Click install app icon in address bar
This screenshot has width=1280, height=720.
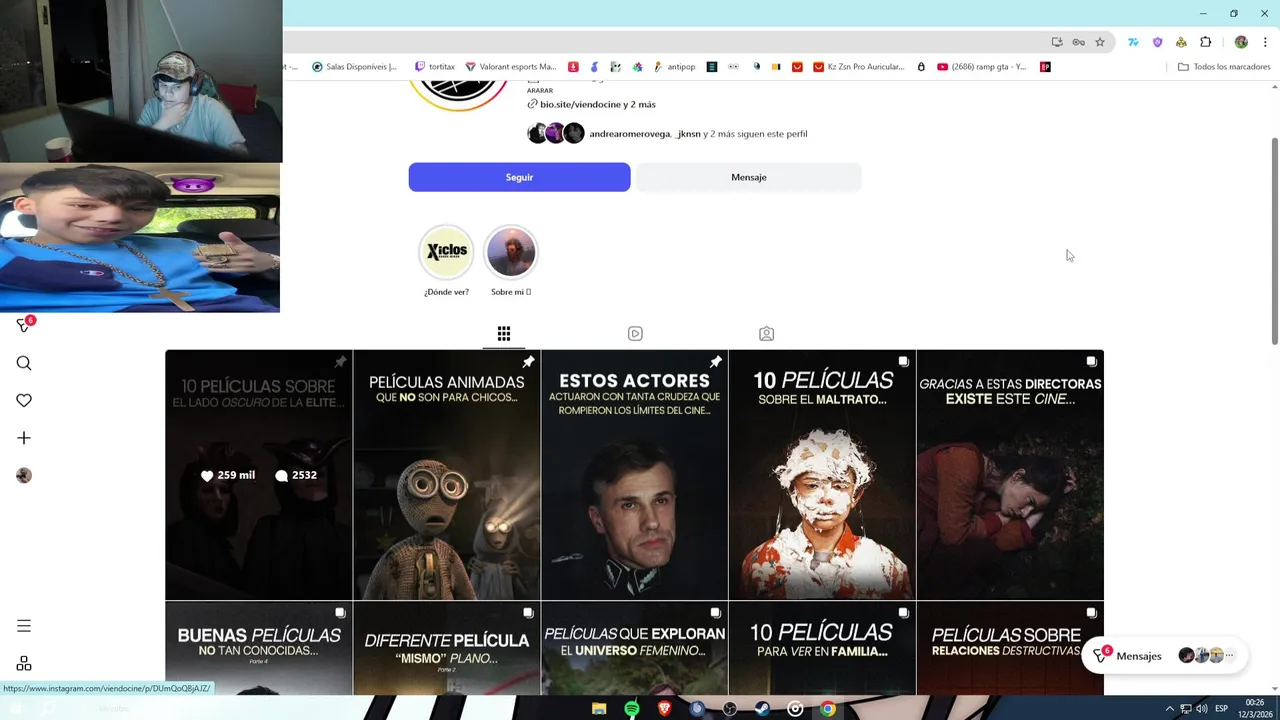tap(1057, 42)
